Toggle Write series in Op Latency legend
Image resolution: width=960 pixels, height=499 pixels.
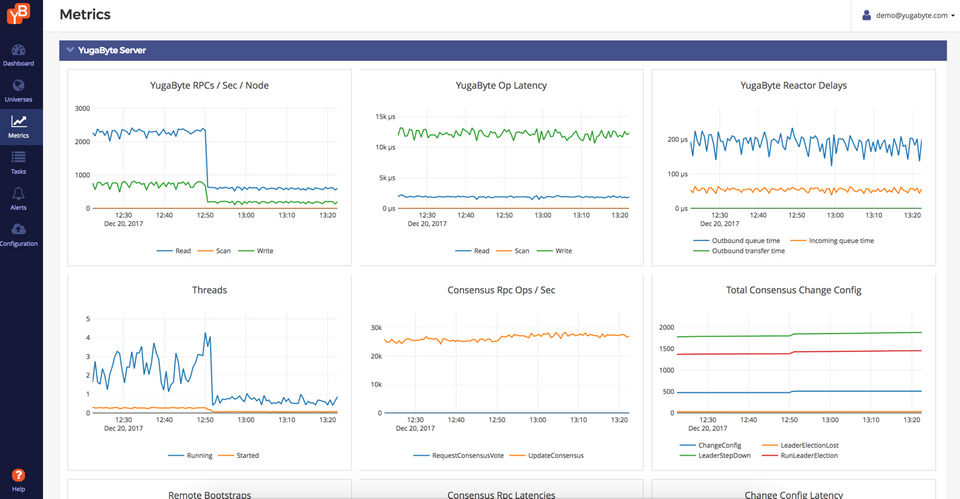coord(555,251)
